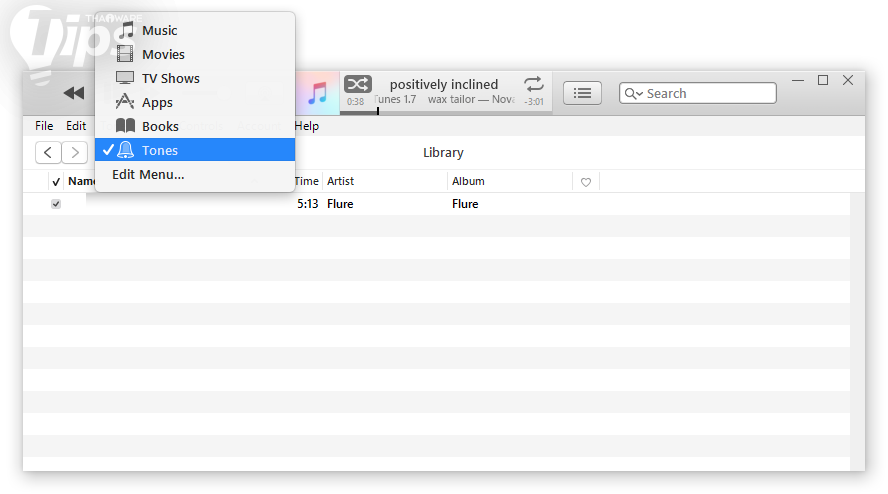
Task: Close the iTunes window
Action: tap(848, 80)
